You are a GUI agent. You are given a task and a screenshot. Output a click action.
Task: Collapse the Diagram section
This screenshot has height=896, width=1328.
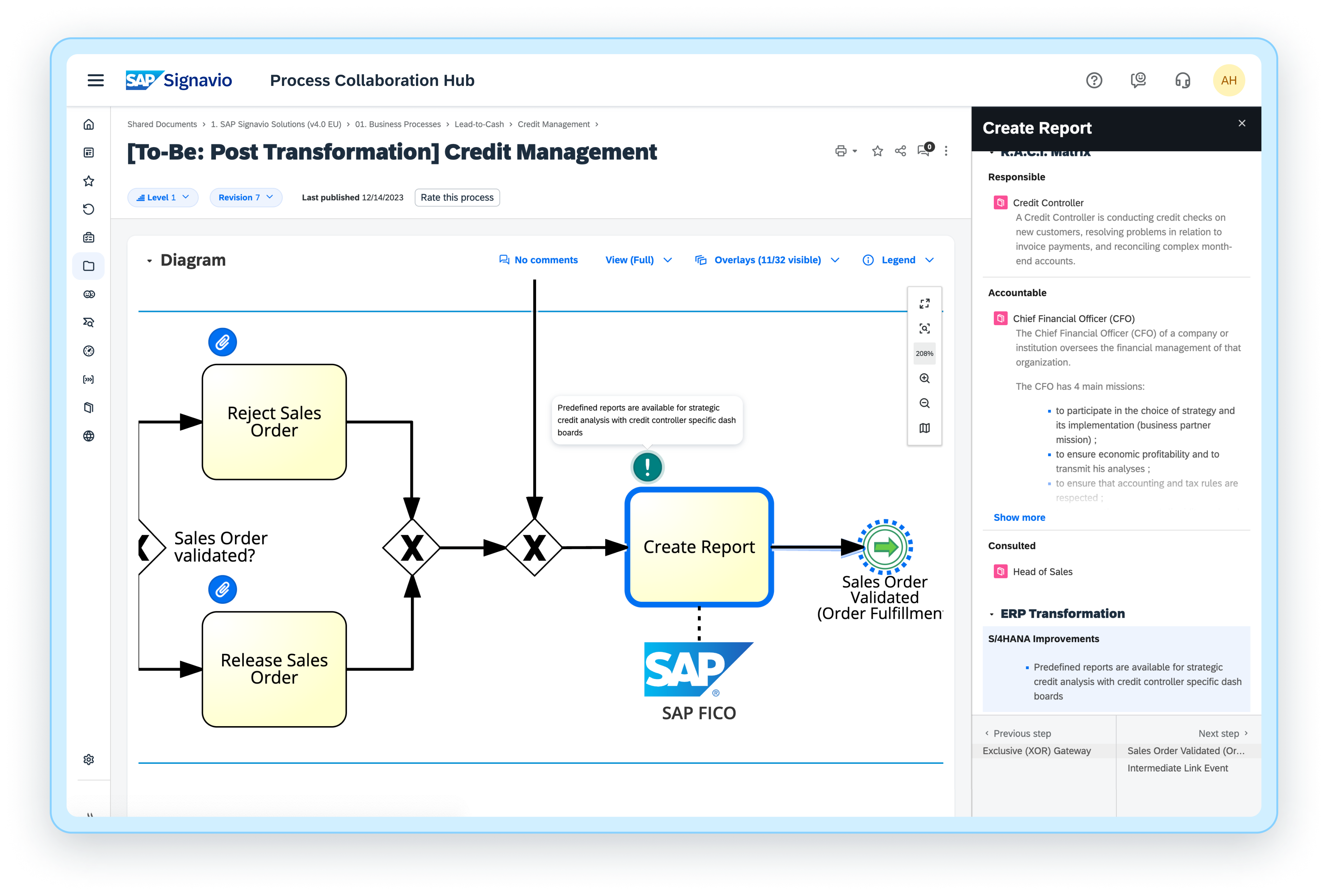tap(150, 261)
